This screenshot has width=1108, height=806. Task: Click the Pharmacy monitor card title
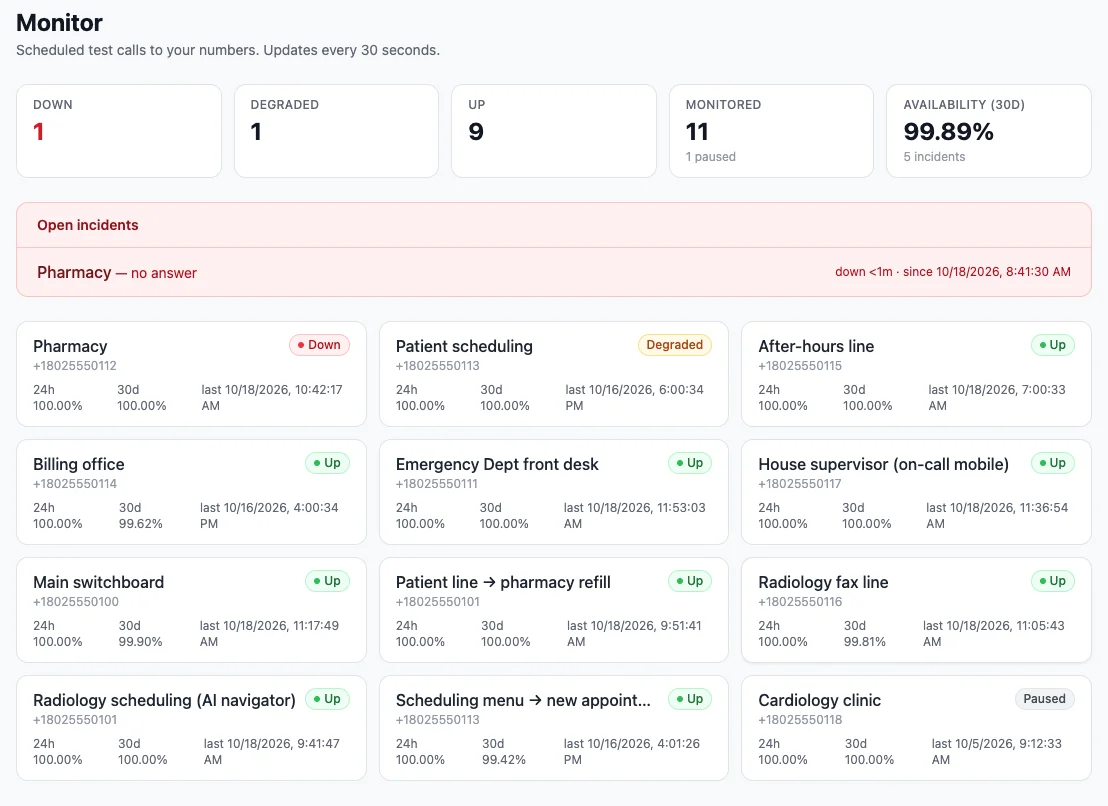70,346
